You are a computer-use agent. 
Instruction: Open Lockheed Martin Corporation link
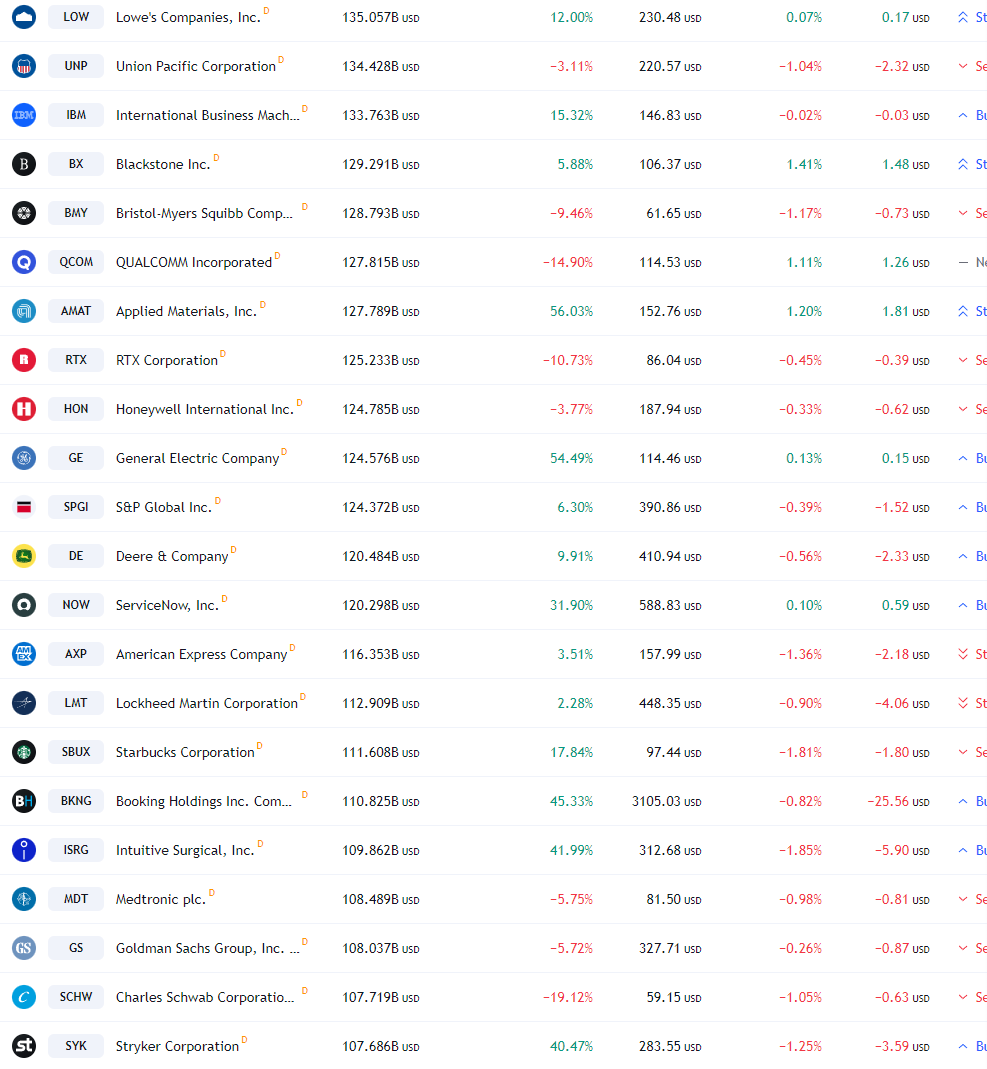207,703
